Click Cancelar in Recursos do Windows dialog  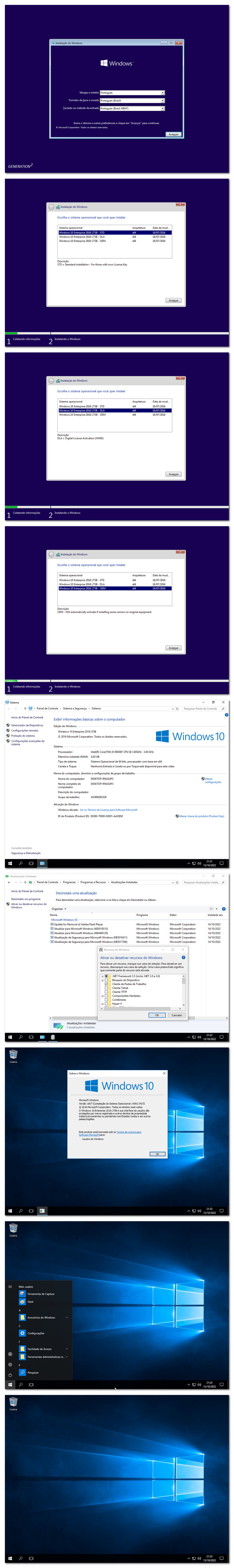(x=177, y=1015)
